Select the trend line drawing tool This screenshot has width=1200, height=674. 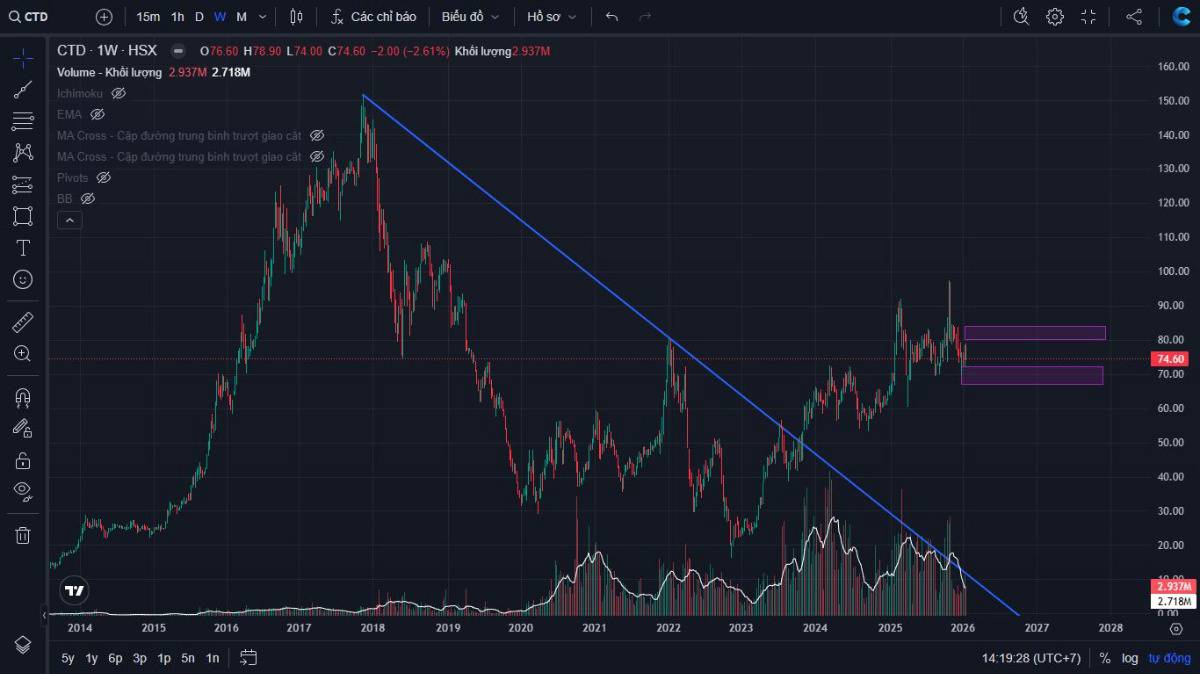[22, 90]
